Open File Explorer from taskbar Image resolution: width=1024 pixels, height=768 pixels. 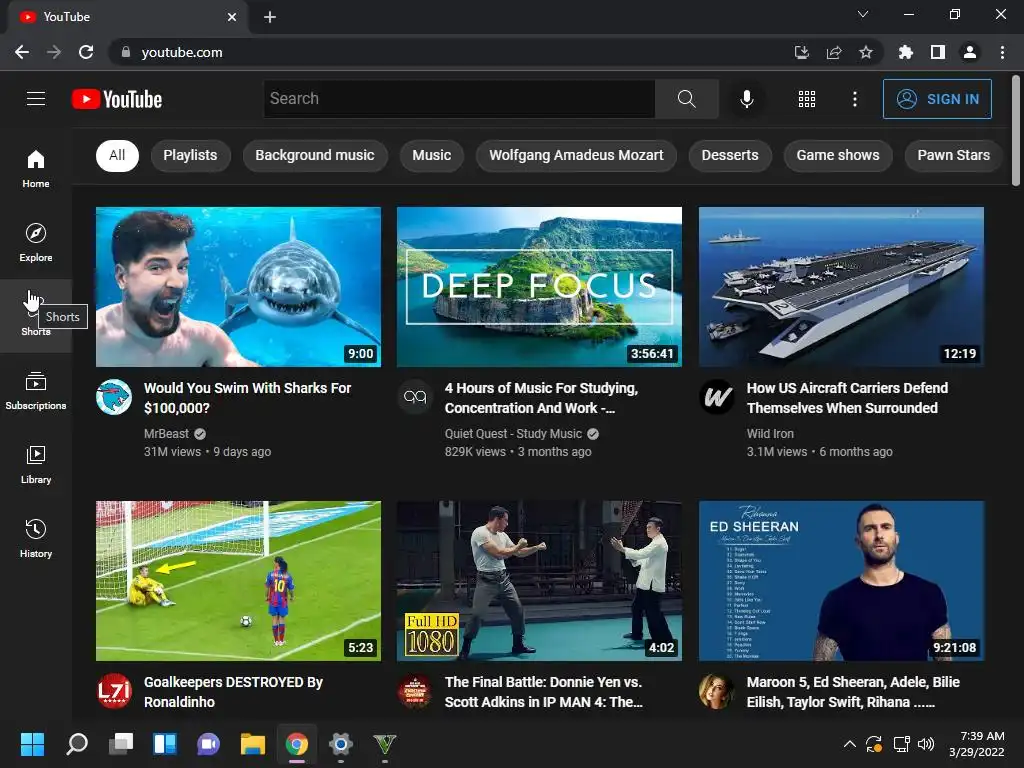pos(253,744)
